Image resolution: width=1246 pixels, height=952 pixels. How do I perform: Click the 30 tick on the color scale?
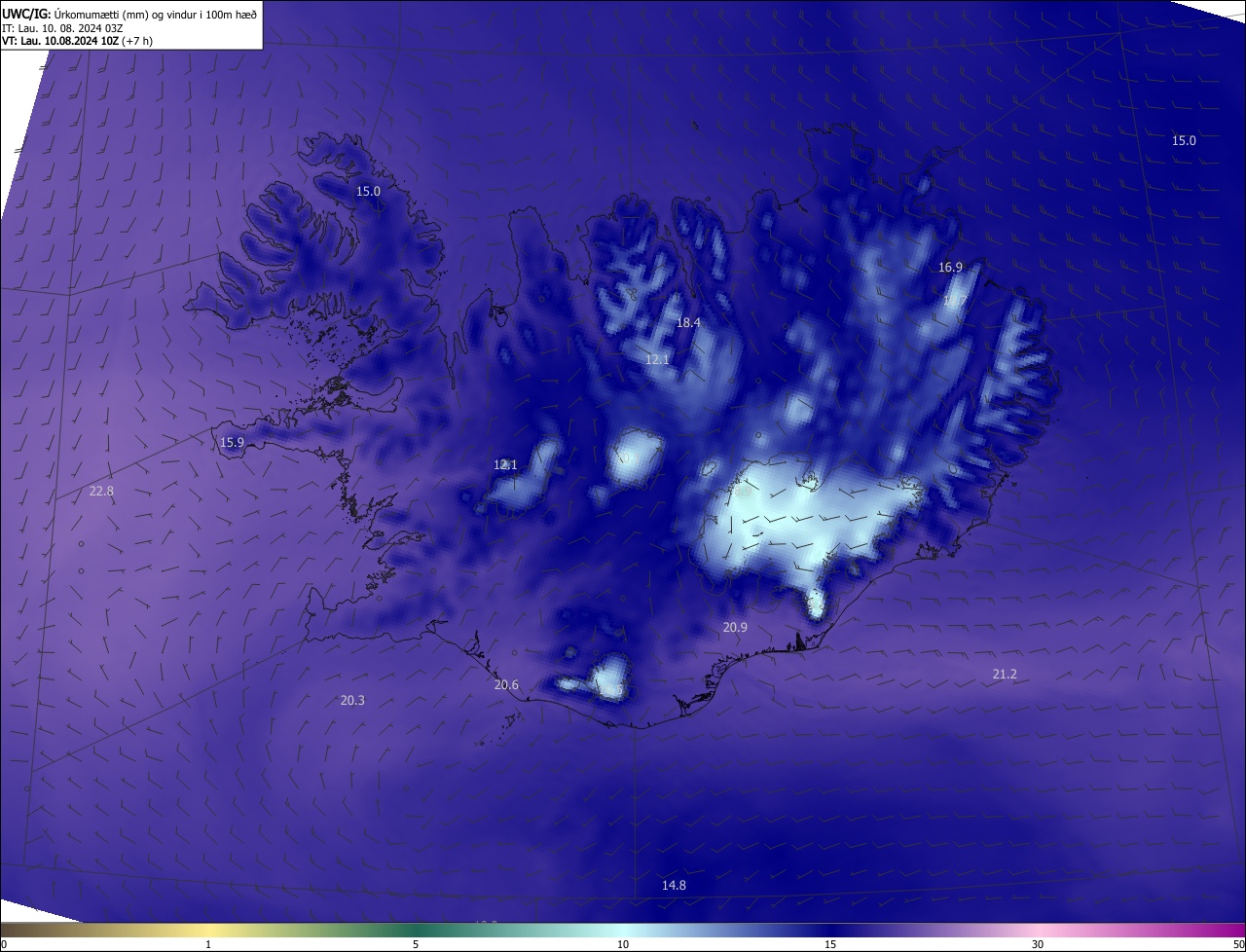pos(1038,945)
